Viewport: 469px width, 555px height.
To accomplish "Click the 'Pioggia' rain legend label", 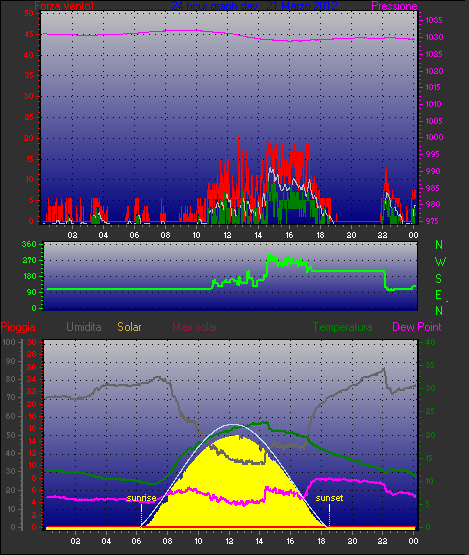I will (18, 327).
